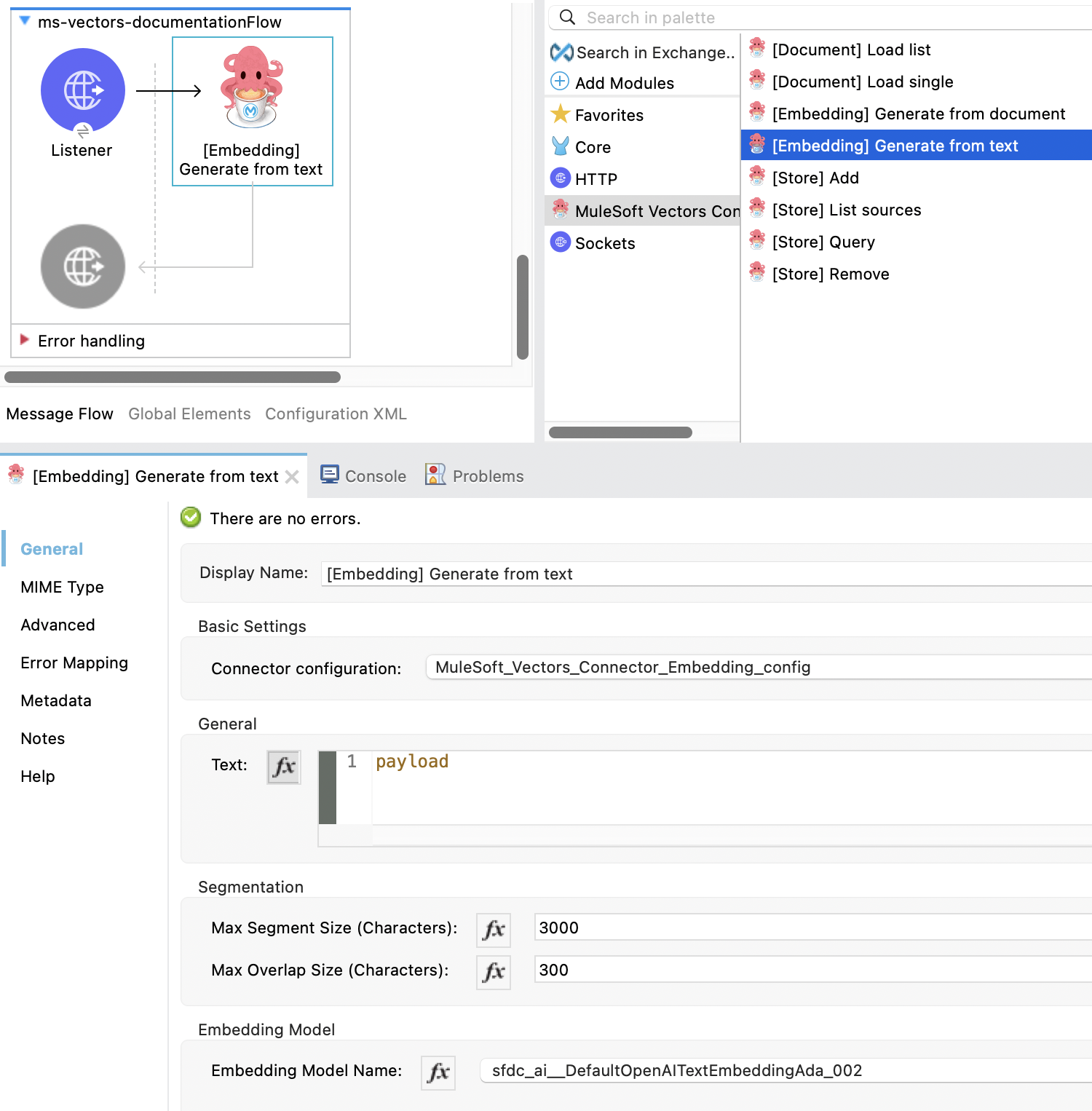This screenshot has height=1111, width=1092.
Task: Toggle fx for Max Overlap Size
Action: [x=494, y=972]
